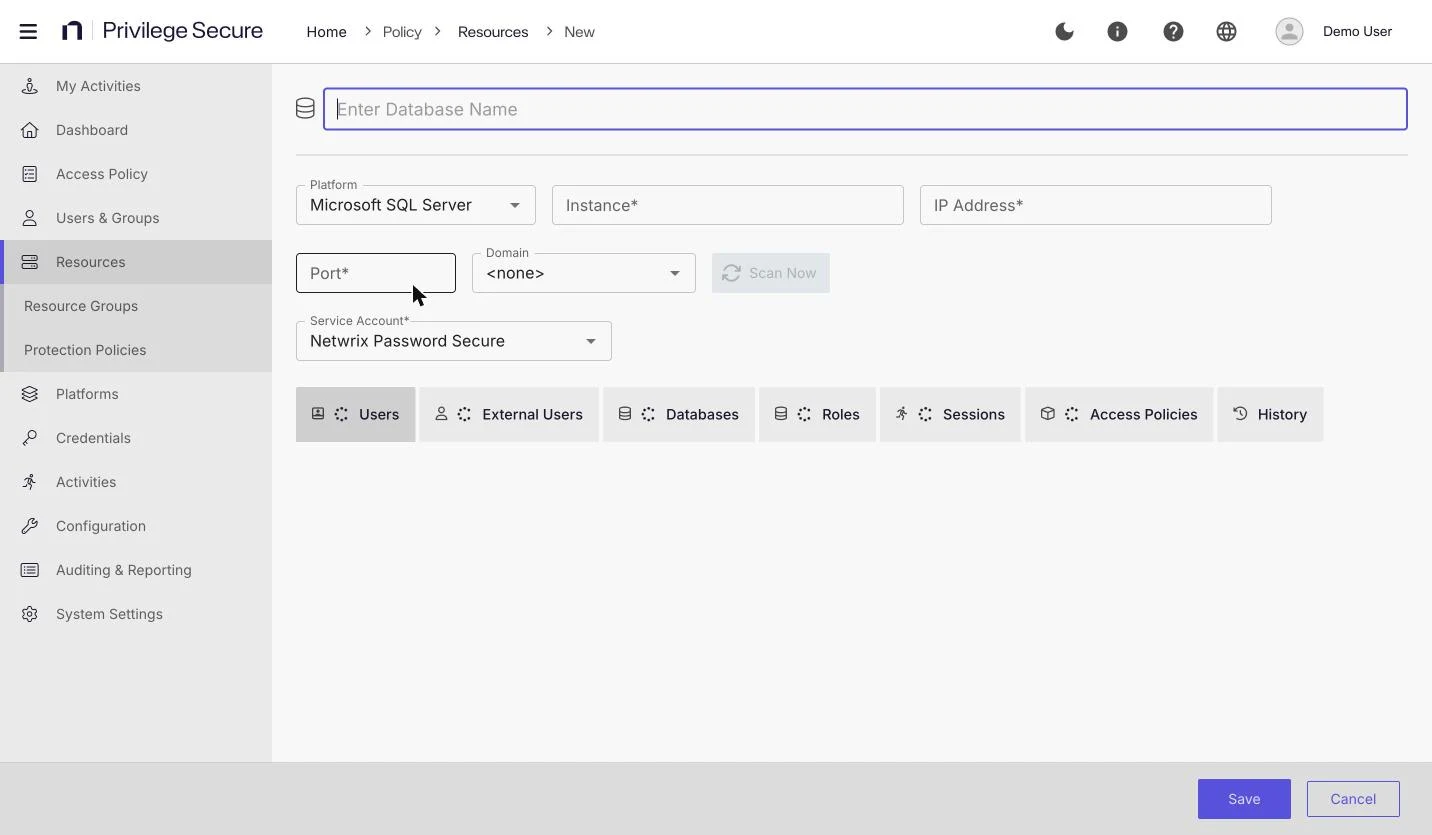Click the Activities running figure icon

click(x=30, y=482)
